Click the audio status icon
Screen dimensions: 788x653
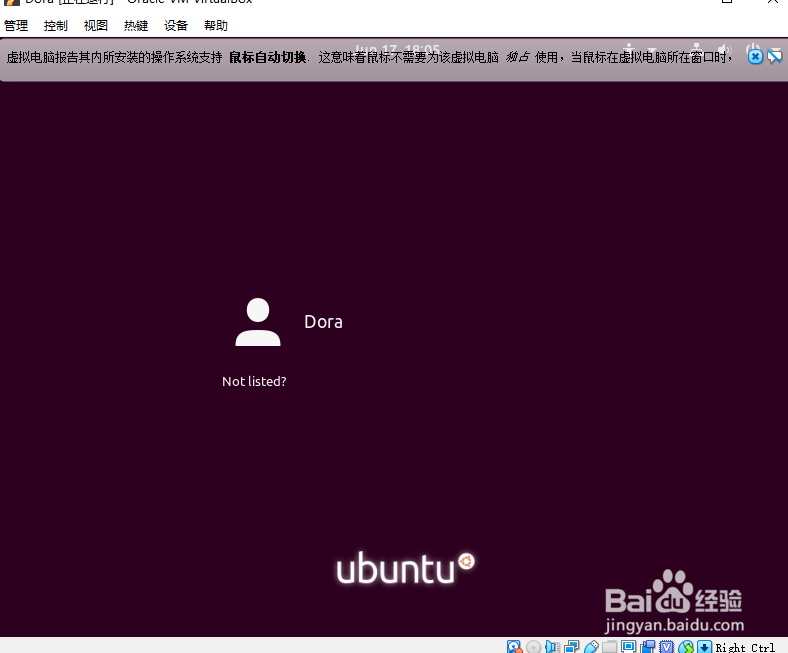552,646
